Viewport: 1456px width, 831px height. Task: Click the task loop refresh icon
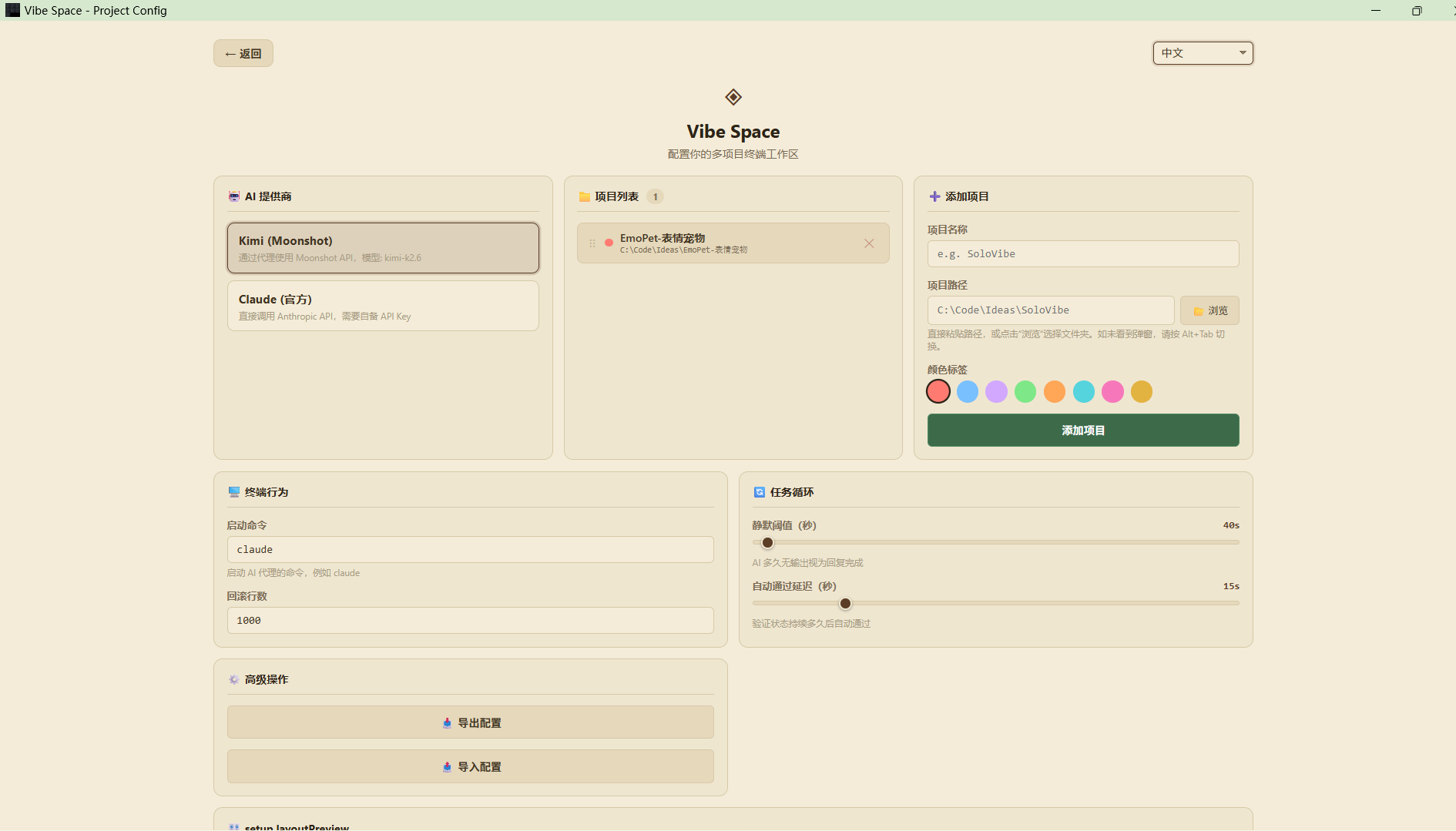pos(760,492)
